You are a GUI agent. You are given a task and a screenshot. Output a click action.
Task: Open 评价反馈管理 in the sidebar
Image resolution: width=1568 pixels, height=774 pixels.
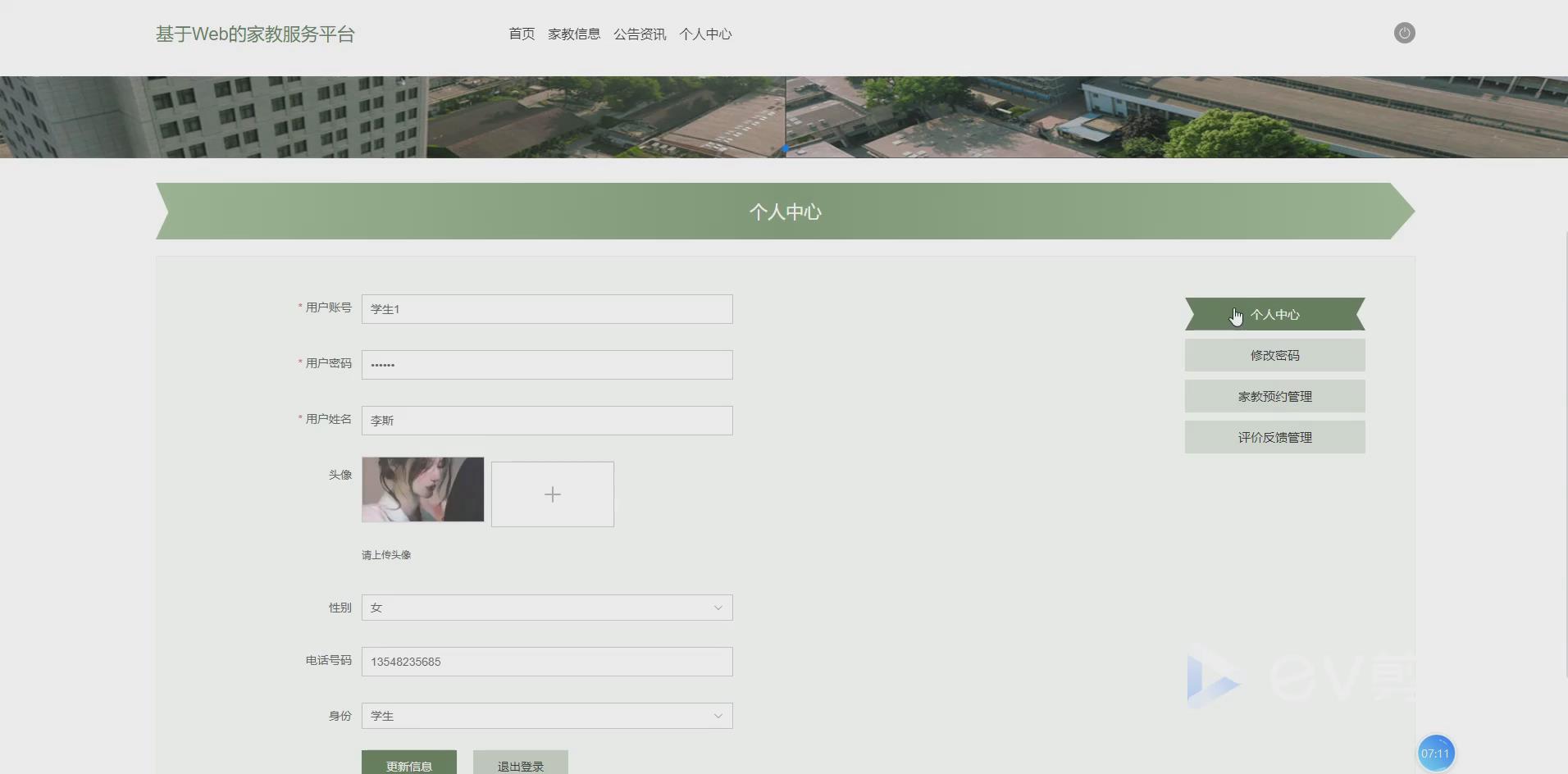1274,437
